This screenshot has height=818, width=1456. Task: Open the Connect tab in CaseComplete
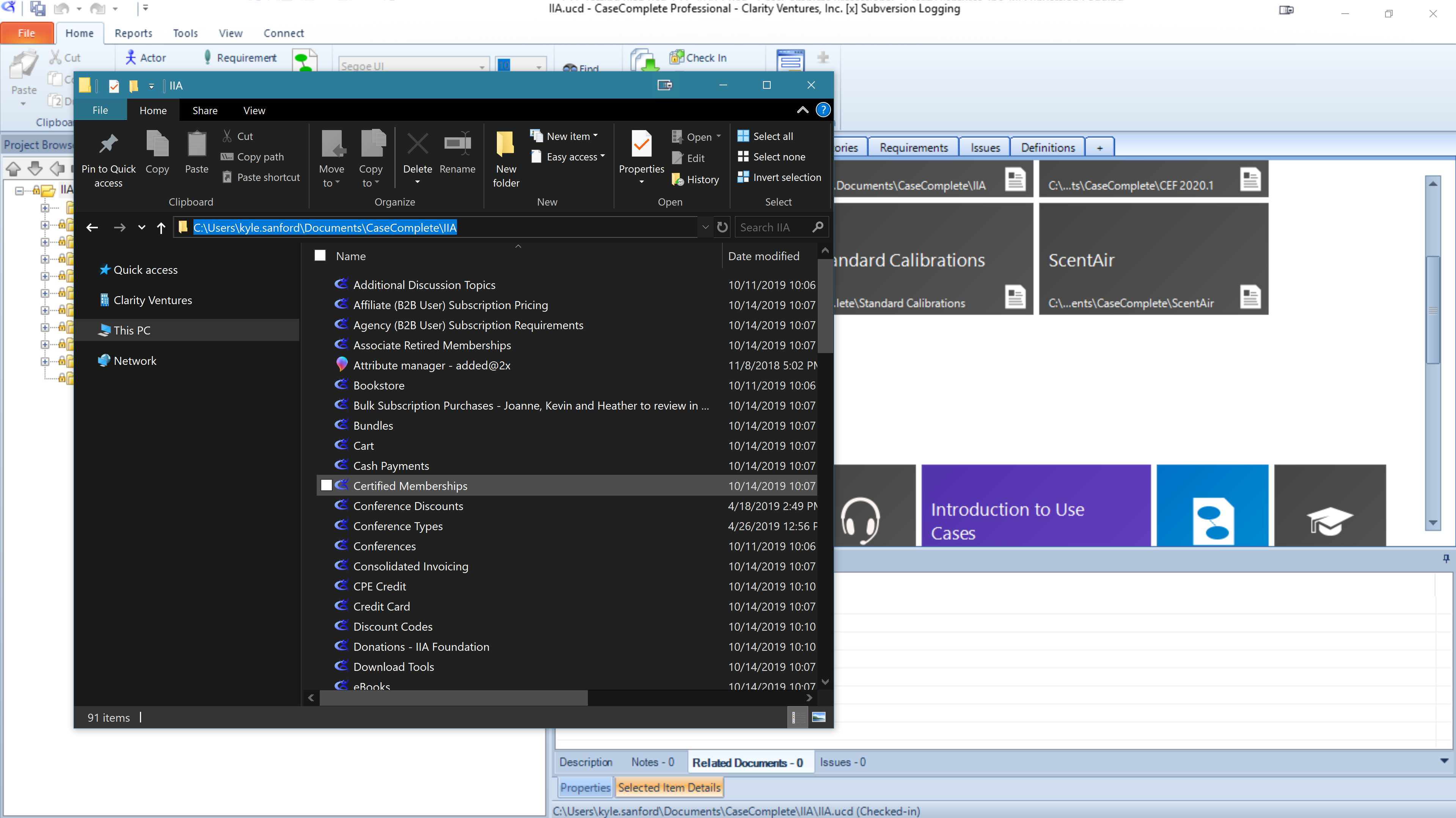click(283, 33)
